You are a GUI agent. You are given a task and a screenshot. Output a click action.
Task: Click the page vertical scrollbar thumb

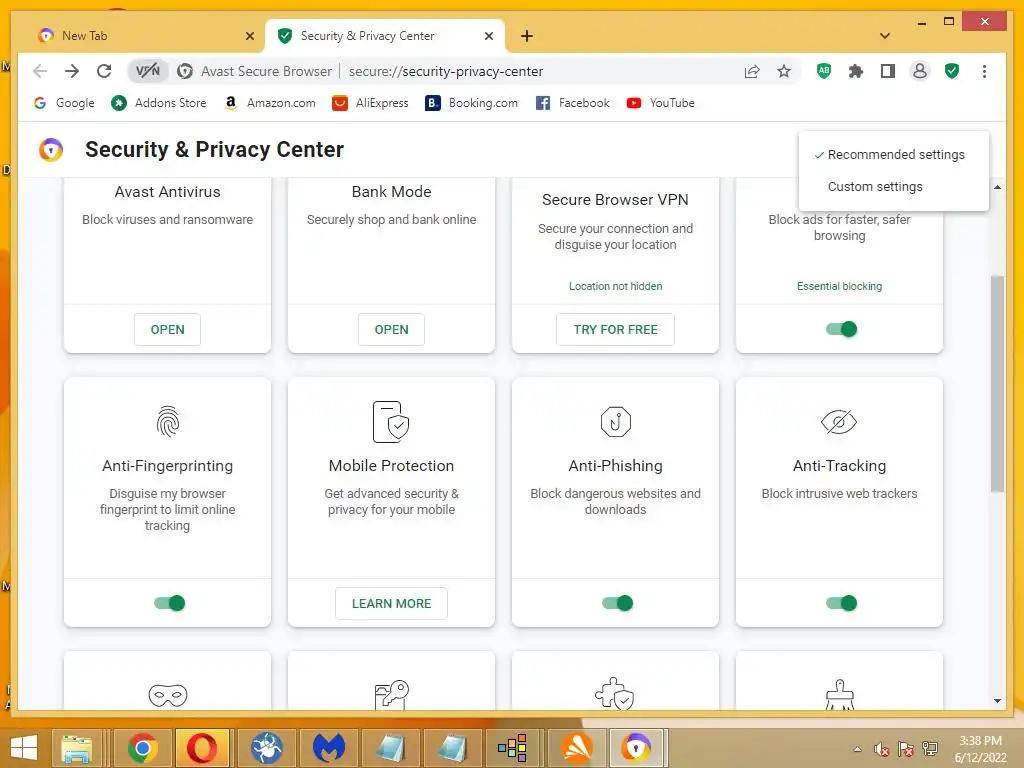point(997,383)
